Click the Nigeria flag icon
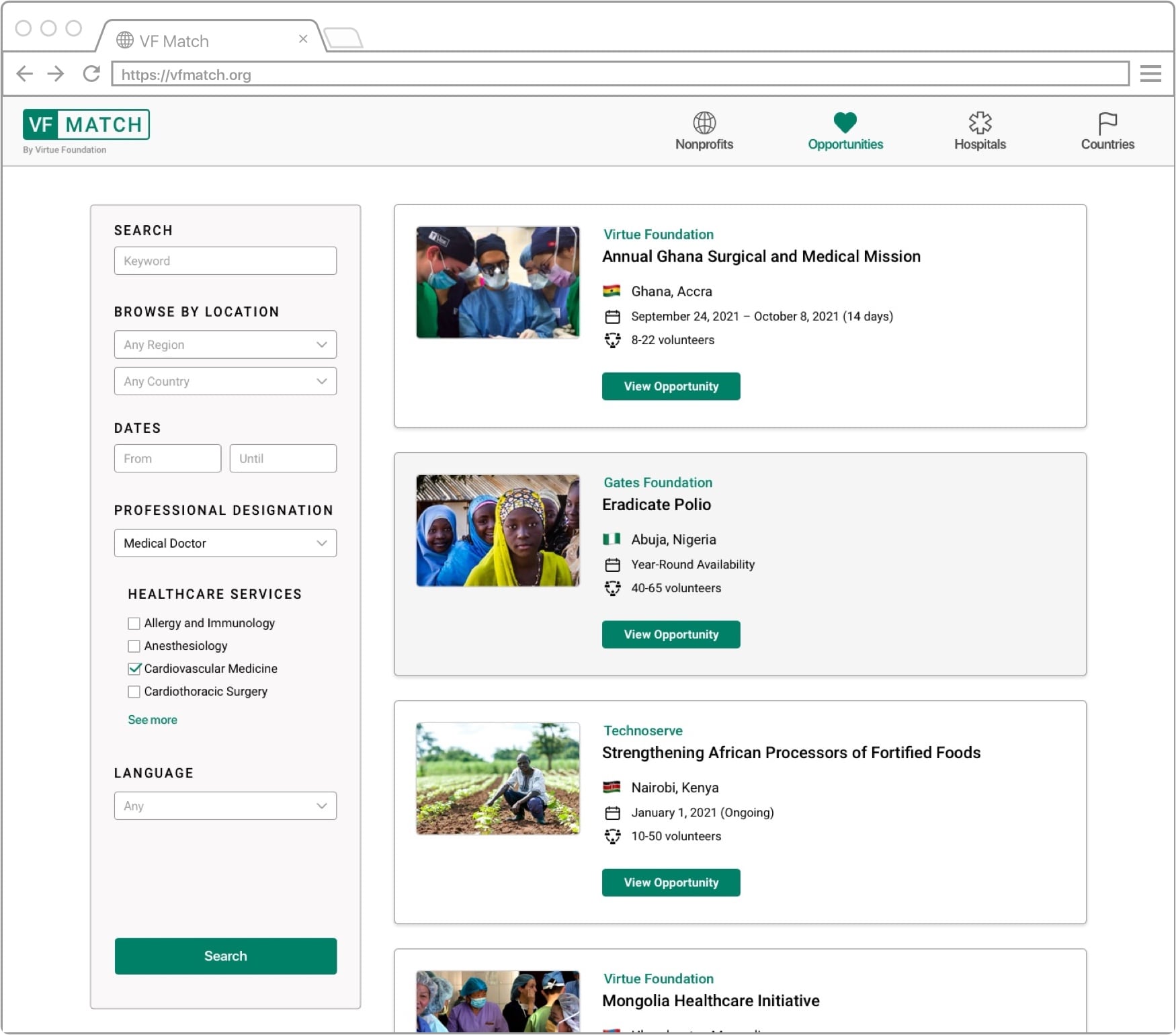 point(612,539)
